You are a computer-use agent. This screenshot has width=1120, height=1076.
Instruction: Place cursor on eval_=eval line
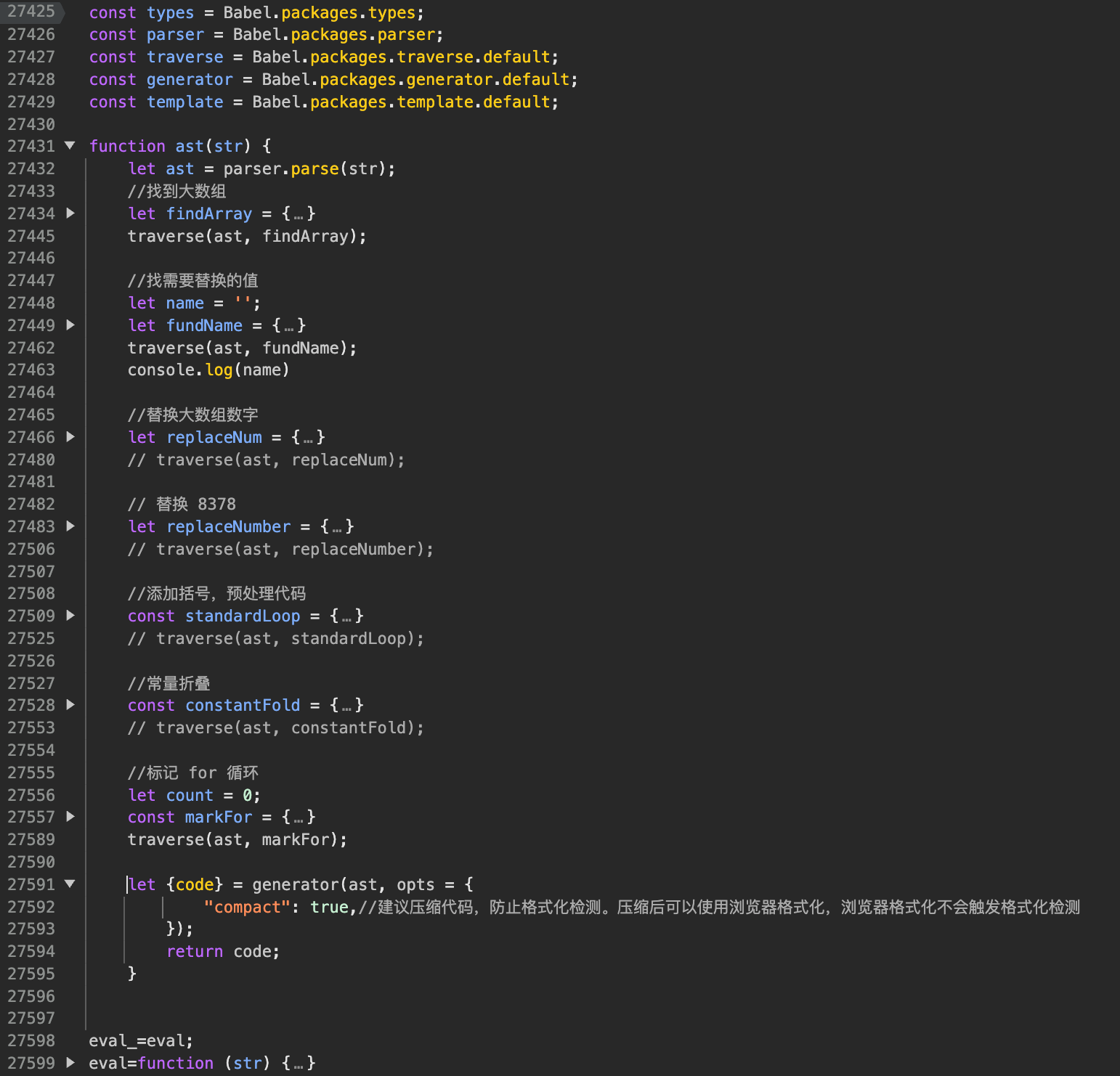tap(141, 1040)
